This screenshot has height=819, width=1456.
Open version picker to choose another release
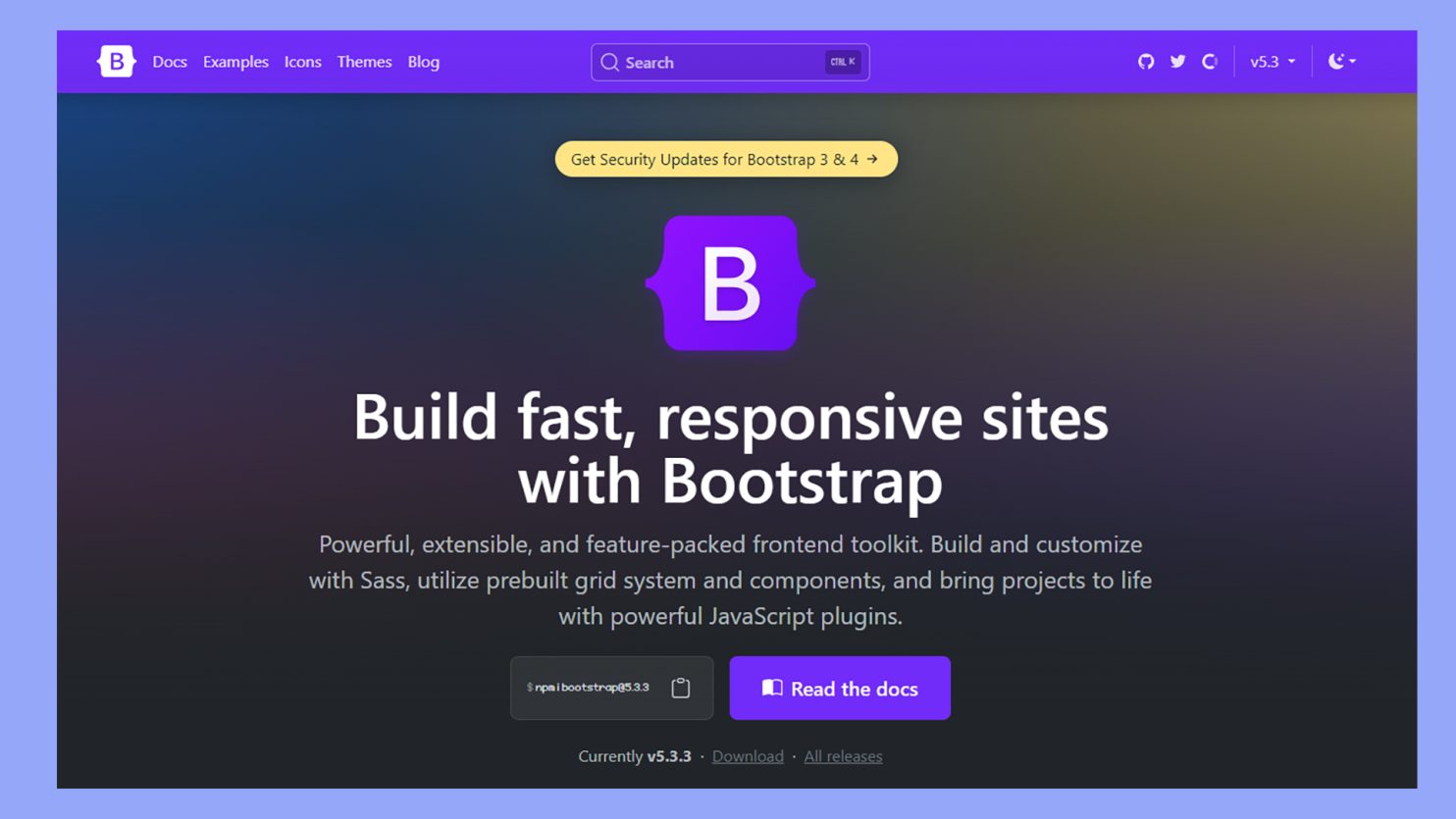[1272, 61]
